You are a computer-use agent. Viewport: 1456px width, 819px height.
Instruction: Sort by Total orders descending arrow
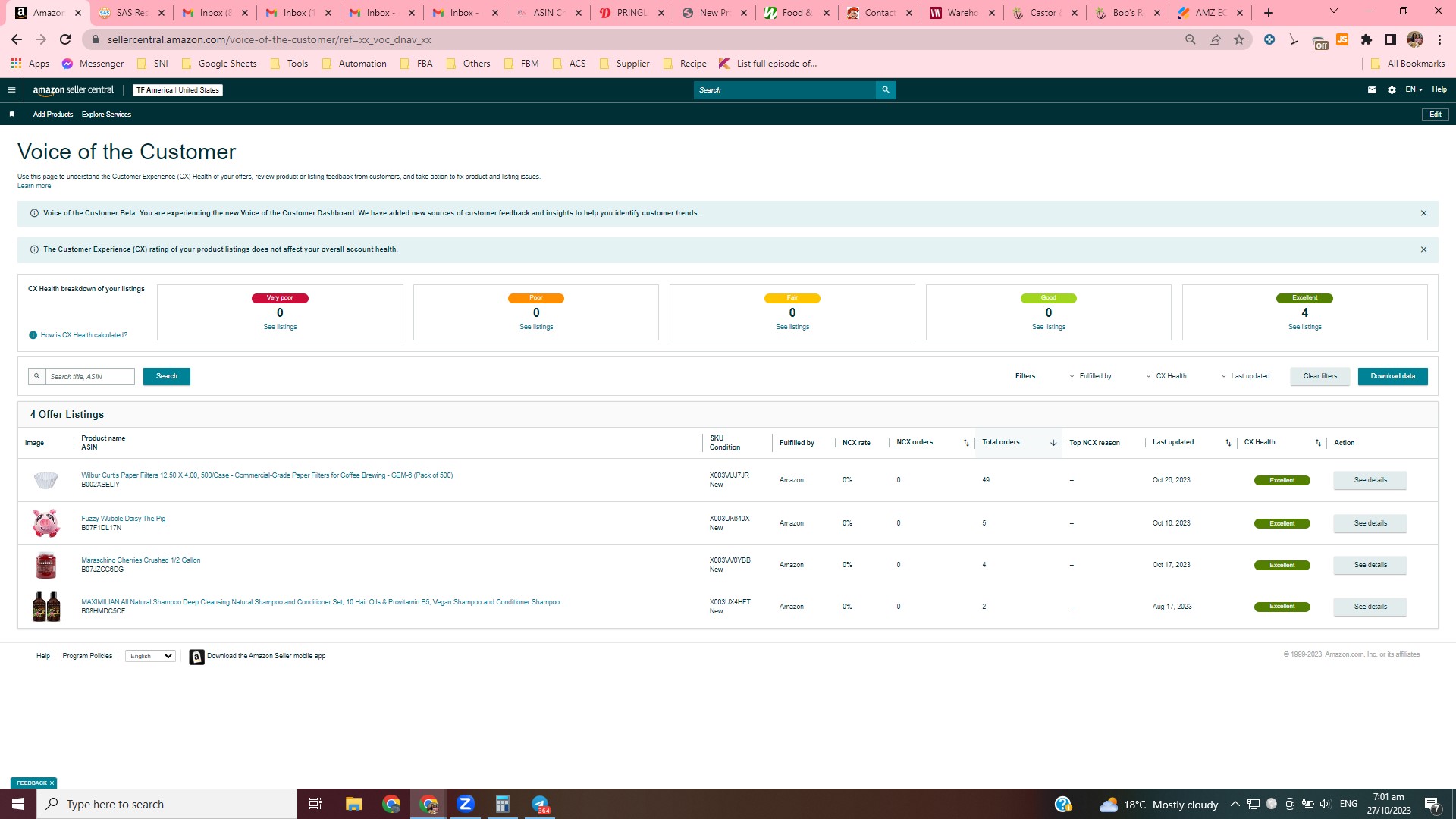(x=1053, y=443)
